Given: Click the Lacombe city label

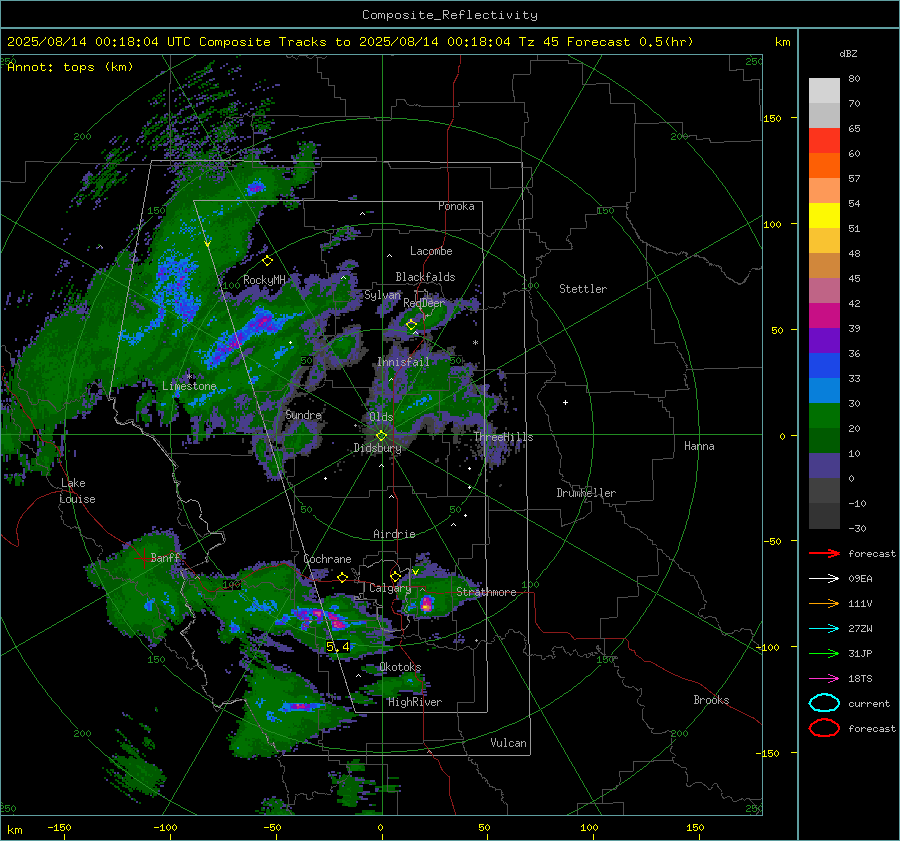Looking at the screenshot, I should (x=431, y=251).
